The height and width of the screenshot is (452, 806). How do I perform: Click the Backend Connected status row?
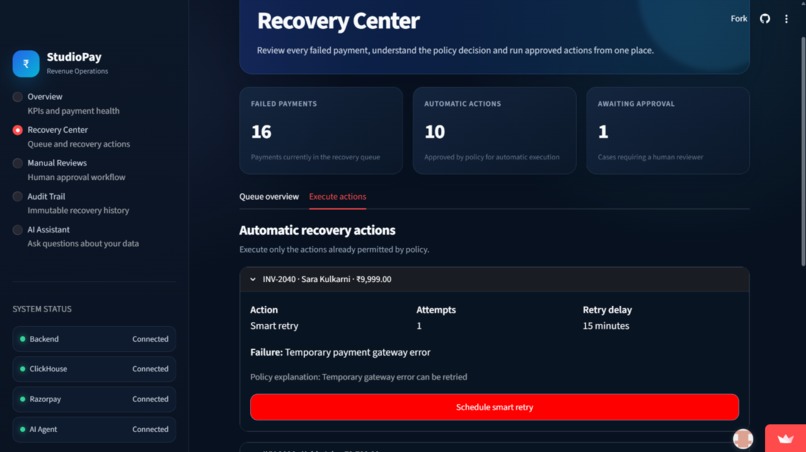pyautogui.click(x=94, y=339)
